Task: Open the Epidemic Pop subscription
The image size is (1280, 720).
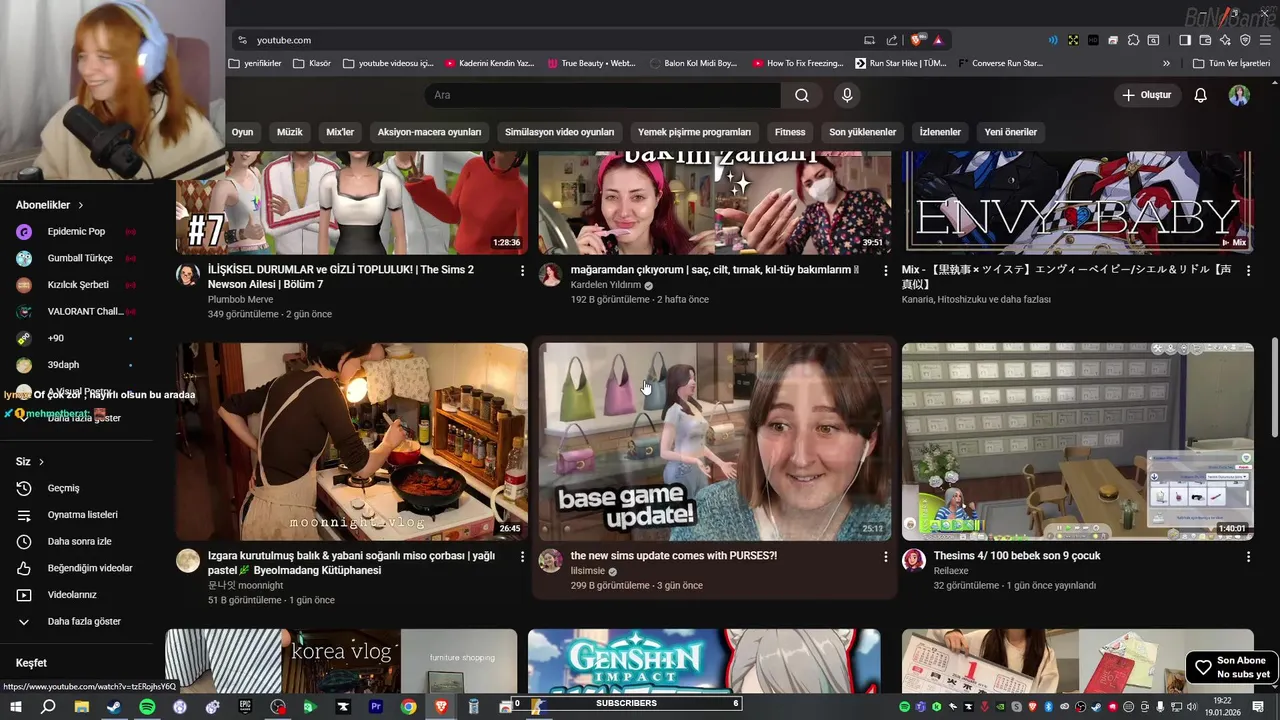Action: (x=75, y=231)
